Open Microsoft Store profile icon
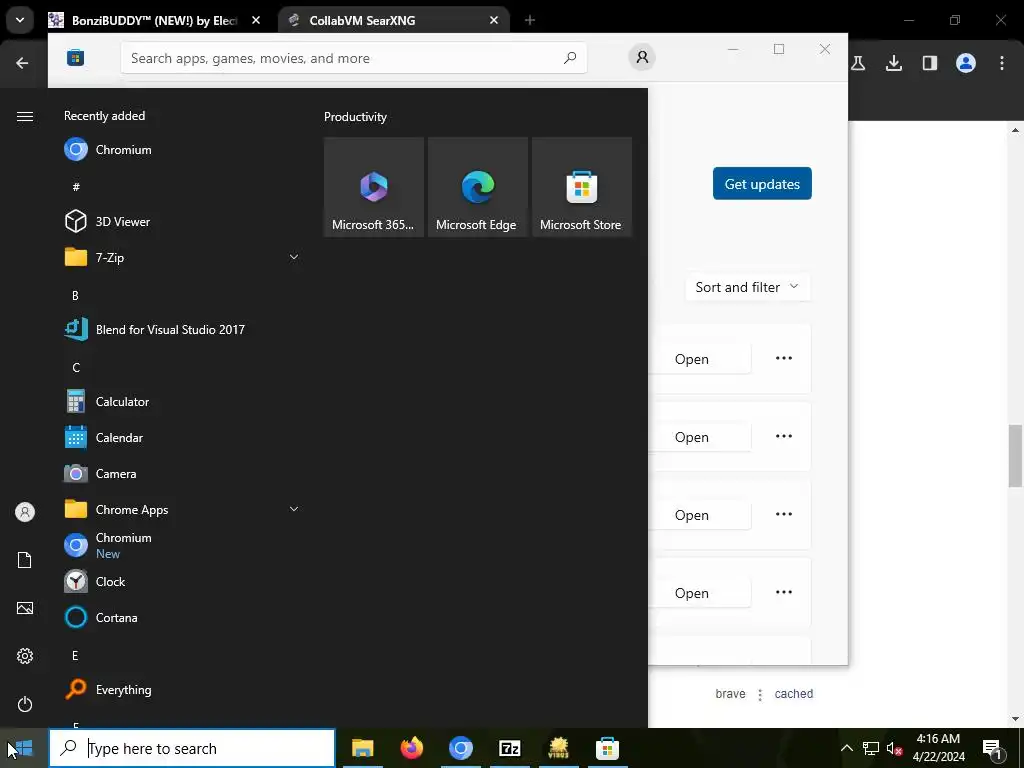This screenshot has height=768, width=1024. click(642, 57)
